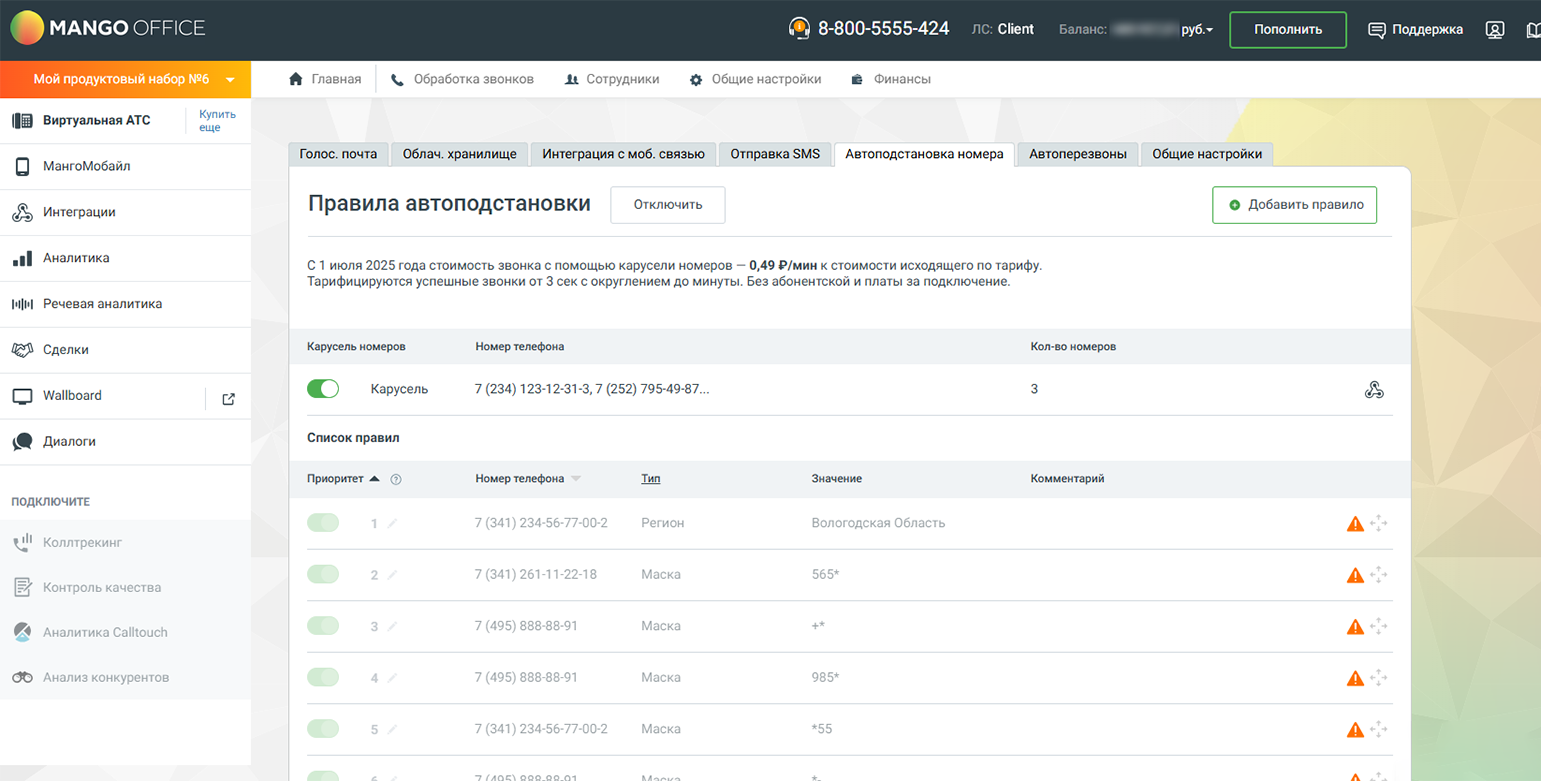Click the help icon next to Приоритет
Screen dimensions: 1541x781
tap(396, 480)
